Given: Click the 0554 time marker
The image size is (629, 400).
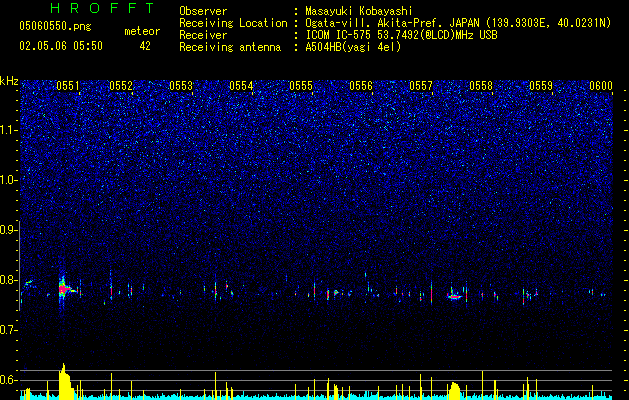Looking at the screenshot, I should point(241,86).
